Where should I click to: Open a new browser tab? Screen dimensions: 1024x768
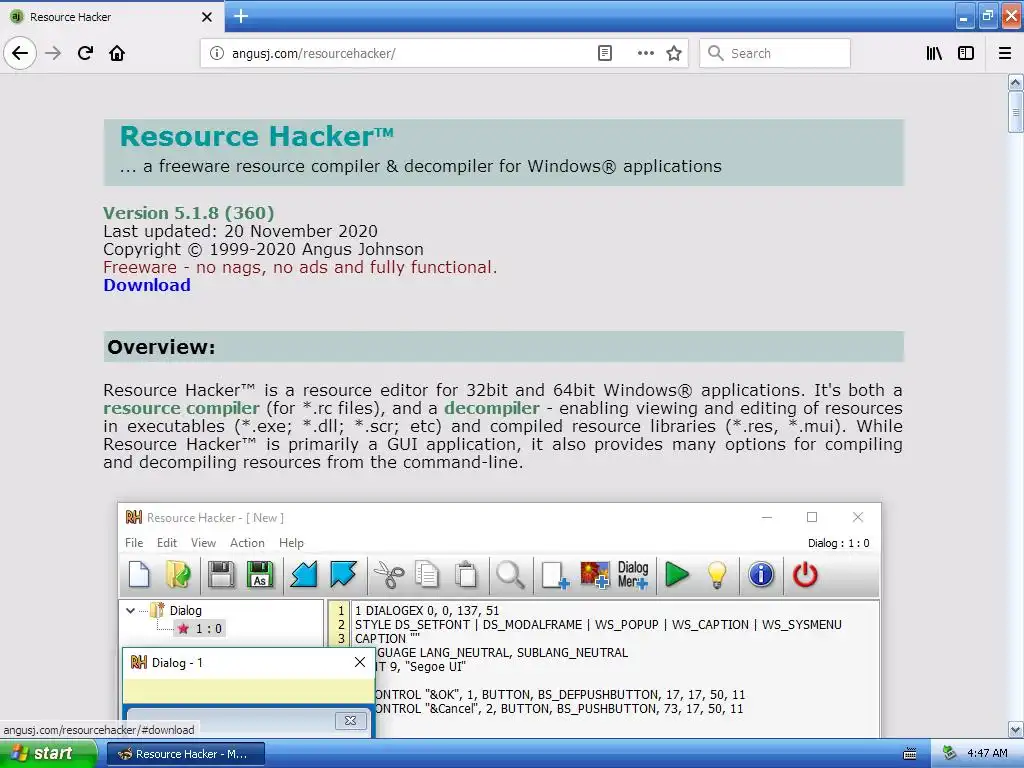coord(240,16)
